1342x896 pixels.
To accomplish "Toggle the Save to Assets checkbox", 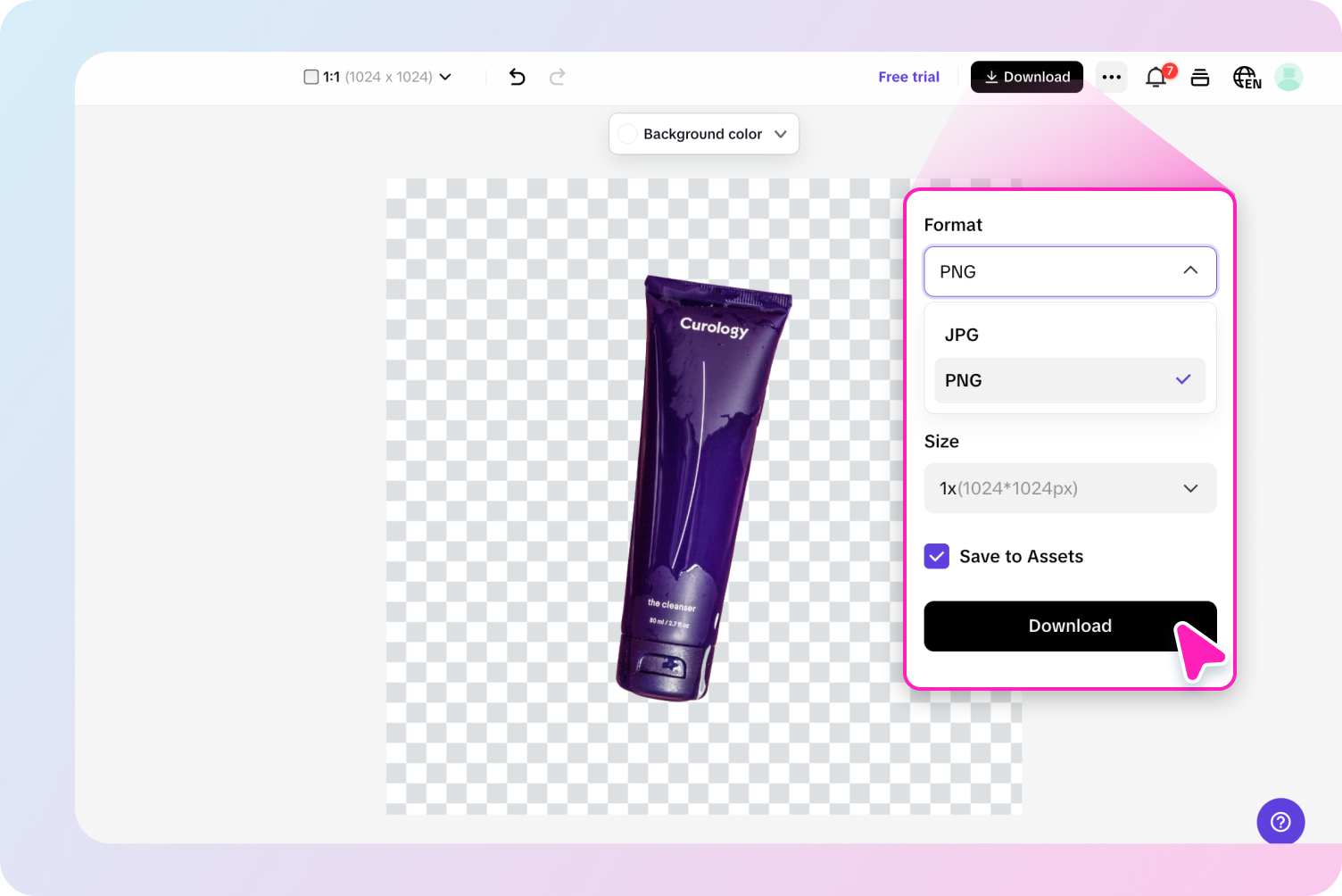I will pos(937,557).
